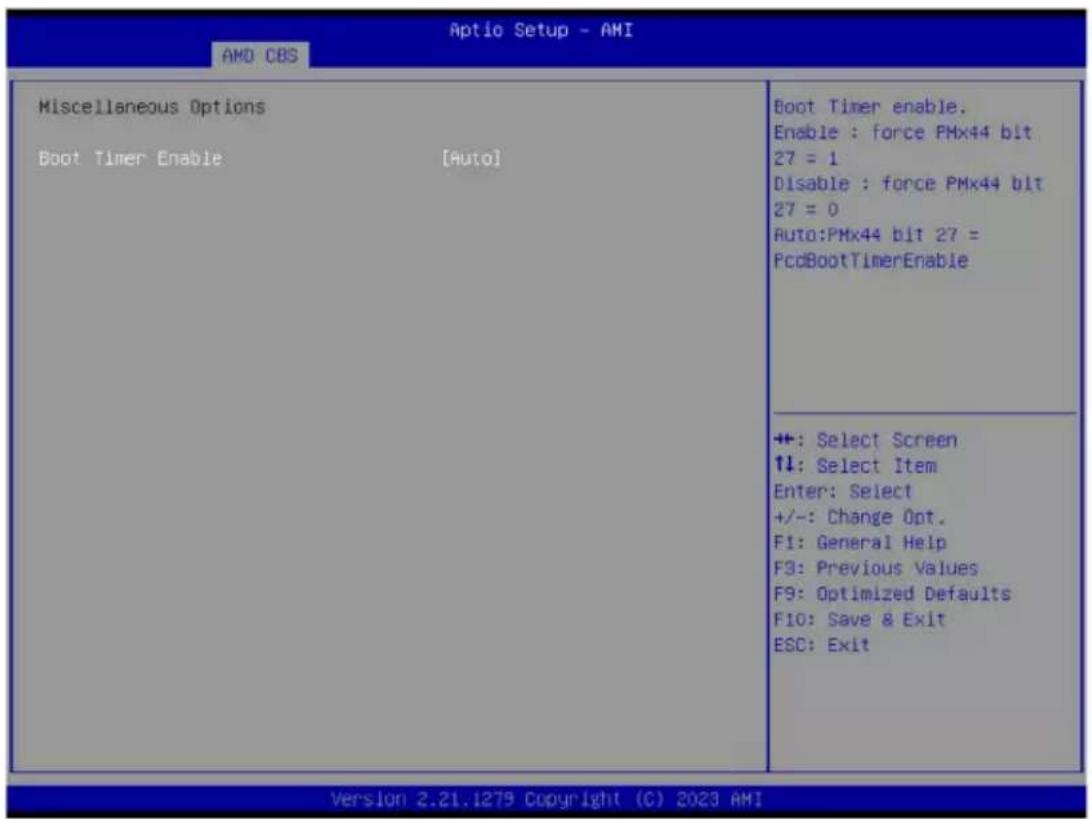Click the Aptio Setup - AMI title
The height and width of the screenshot is (820, 1092).
541,30
